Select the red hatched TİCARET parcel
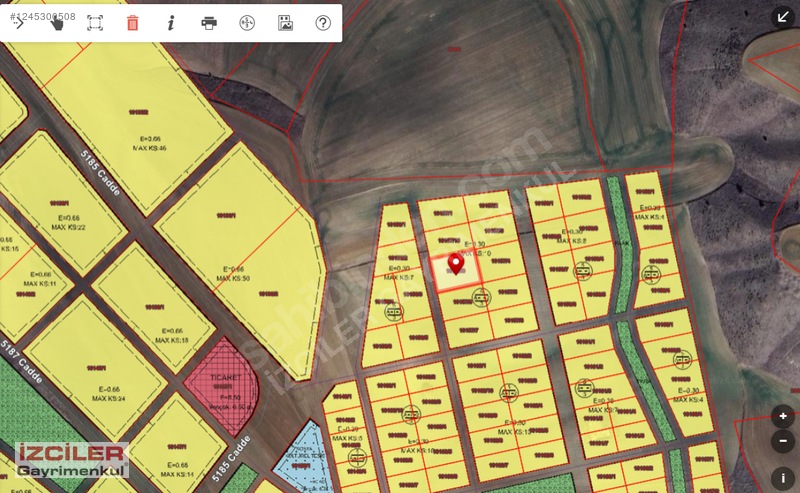 [222, 385]
